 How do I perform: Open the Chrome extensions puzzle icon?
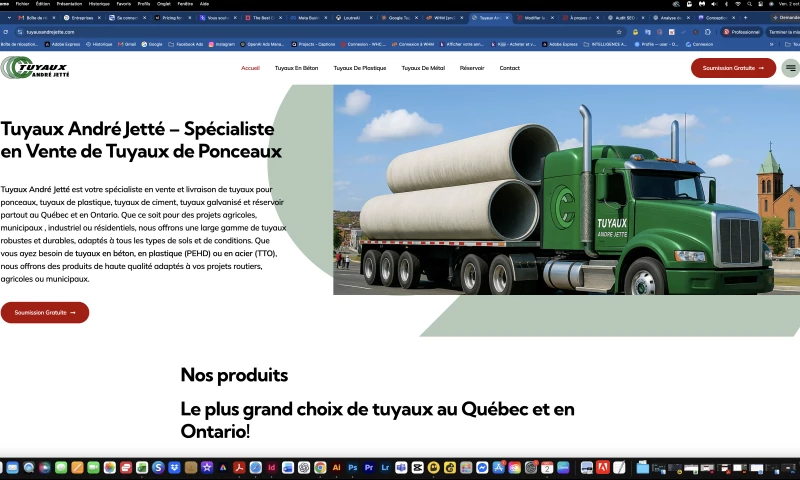(708, 32)
